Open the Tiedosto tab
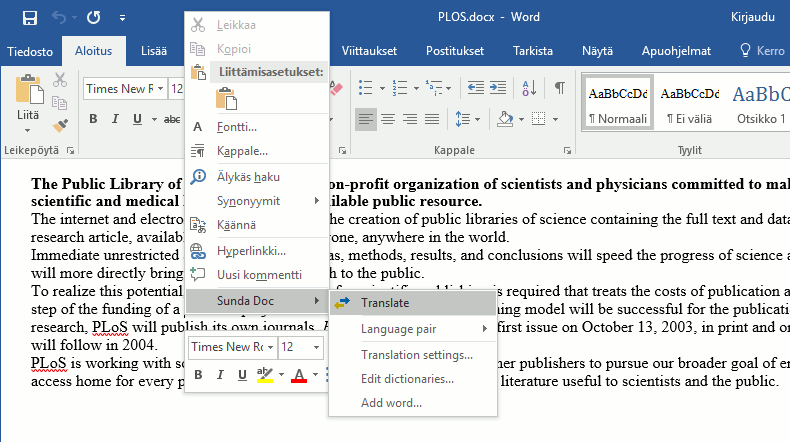Viewport: 790px width, 442px height. 30,51
